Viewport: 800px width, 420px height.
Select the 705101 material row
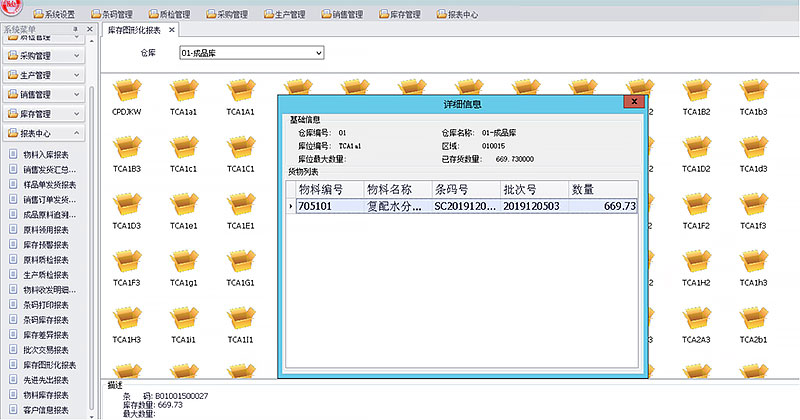point(325,206)
